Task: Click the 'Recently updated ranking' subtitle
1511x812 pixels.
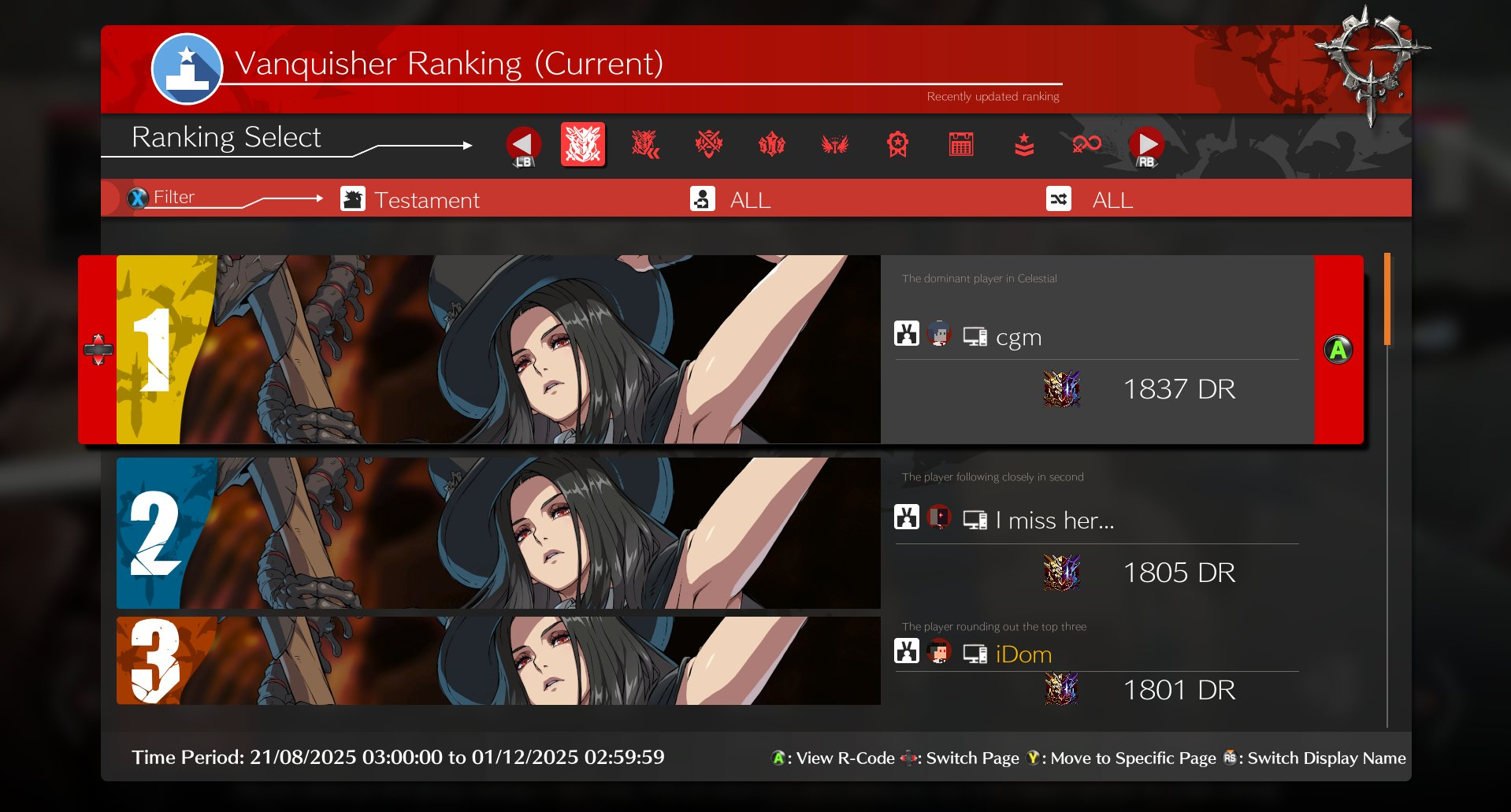Action: click(x=993, y=96)
